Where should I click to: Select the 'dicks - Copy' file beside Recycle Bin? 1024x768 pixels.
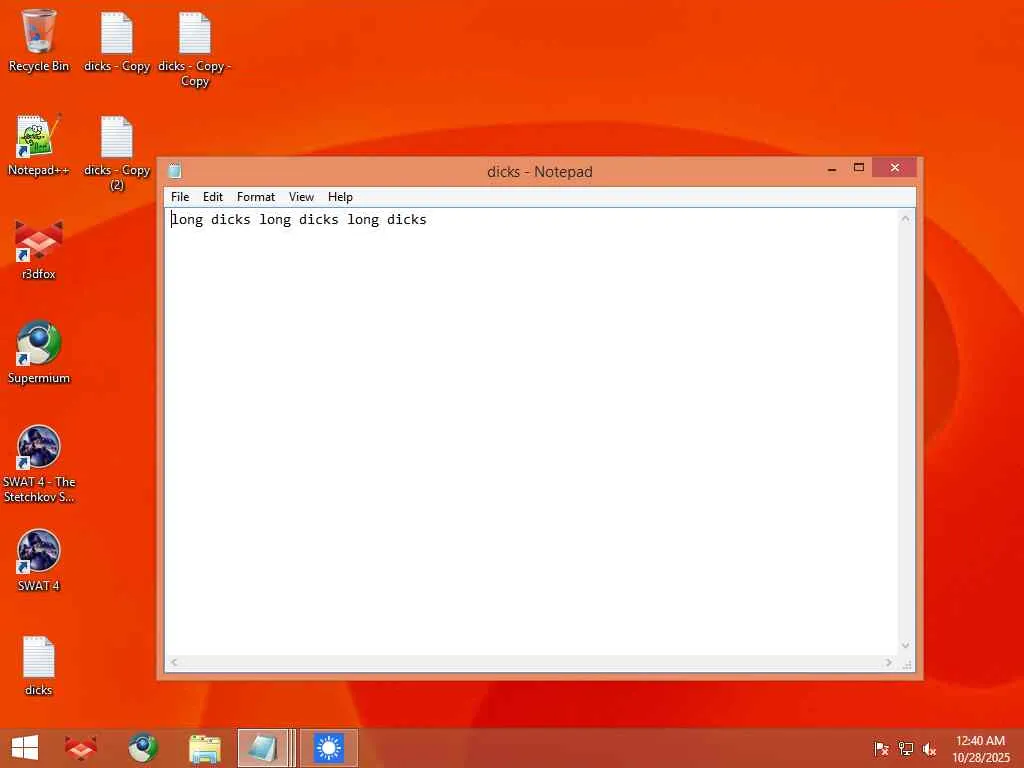117,41
